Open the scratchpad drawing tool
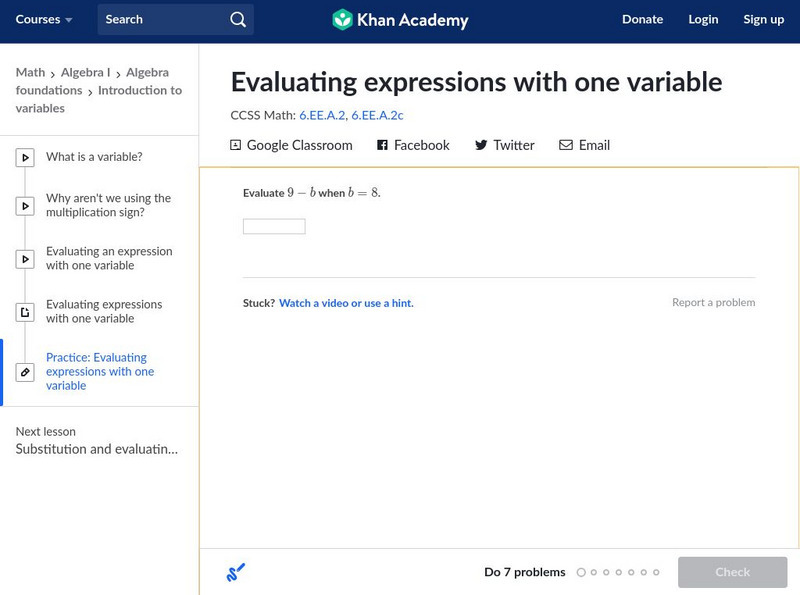800x595 pixels. pos(236,573)
